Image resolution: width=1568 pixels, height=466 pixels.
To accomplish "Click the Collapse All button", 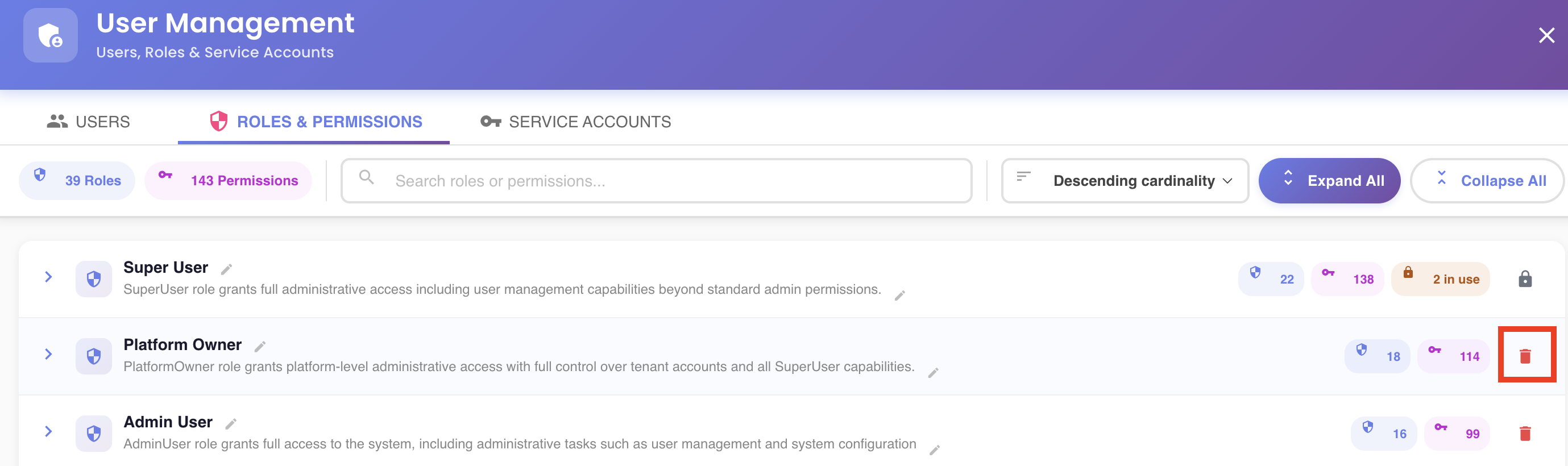I will click(x=1487, y=181).
